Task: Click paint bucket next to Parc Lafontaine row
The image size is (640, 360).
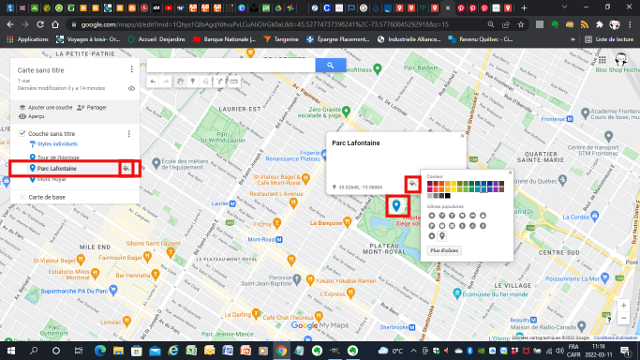Action: tap(127, 168)
